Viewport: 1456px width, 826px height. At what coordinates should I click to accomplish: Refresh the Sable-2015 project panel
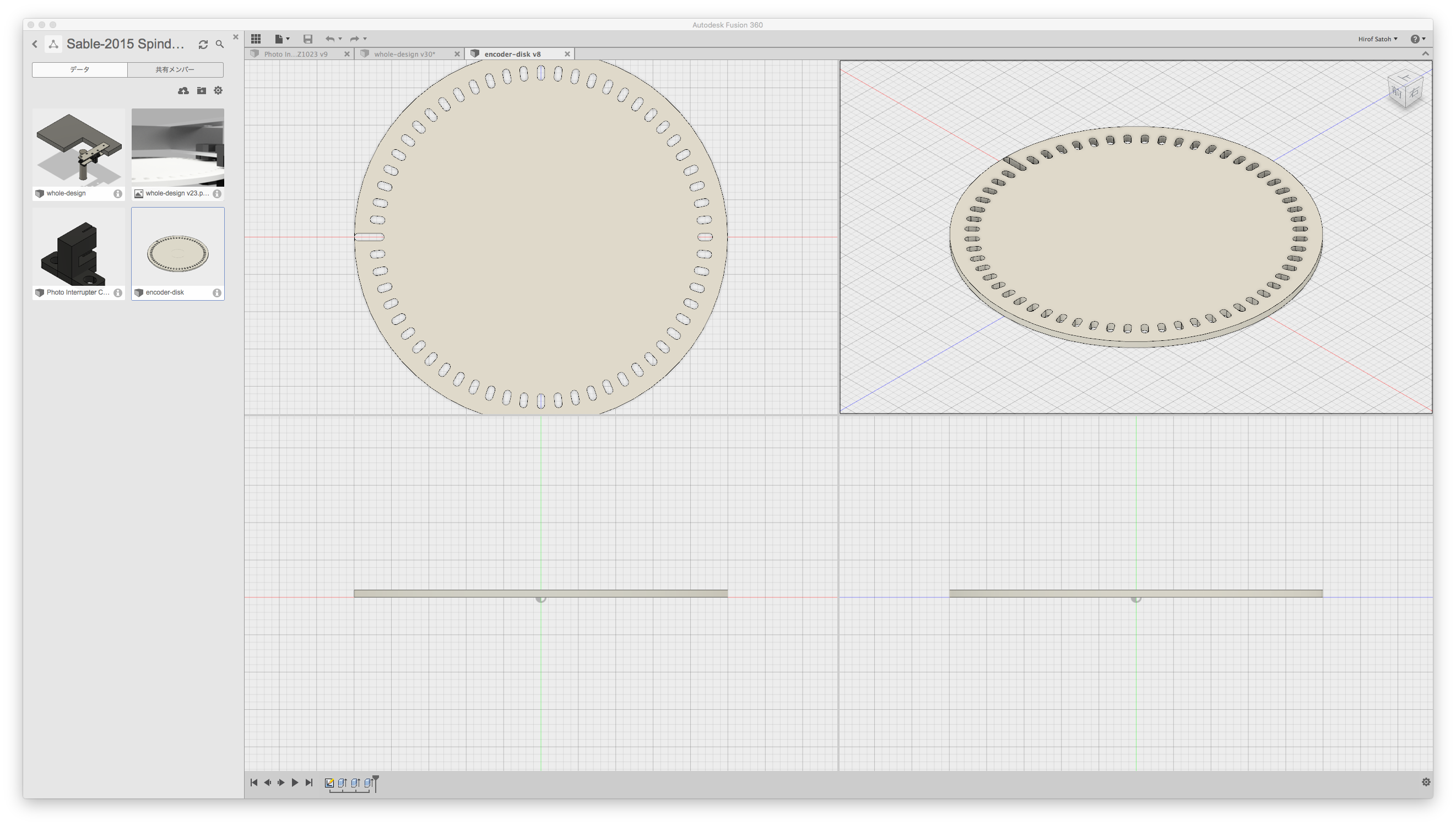[x=203, y=44]
